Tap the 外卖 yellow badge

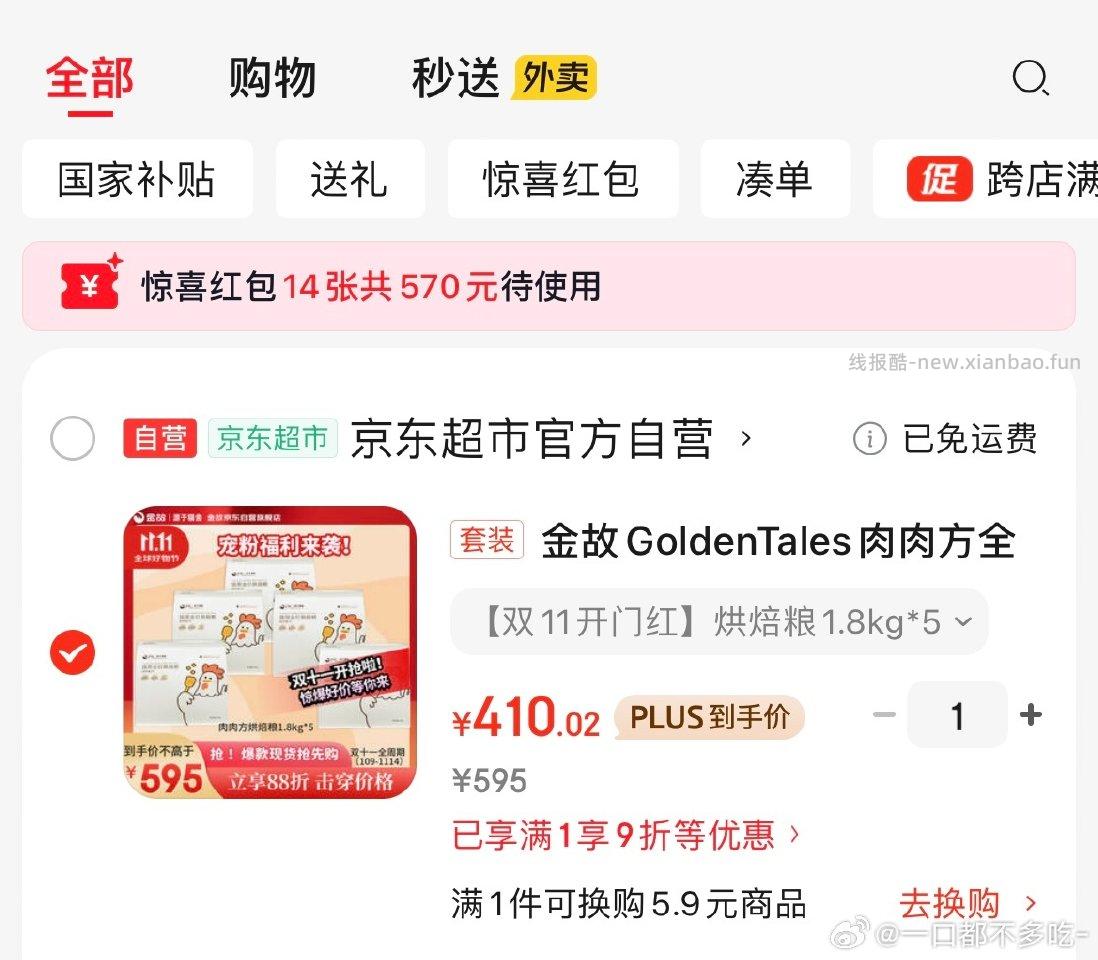tap(554, 78)
